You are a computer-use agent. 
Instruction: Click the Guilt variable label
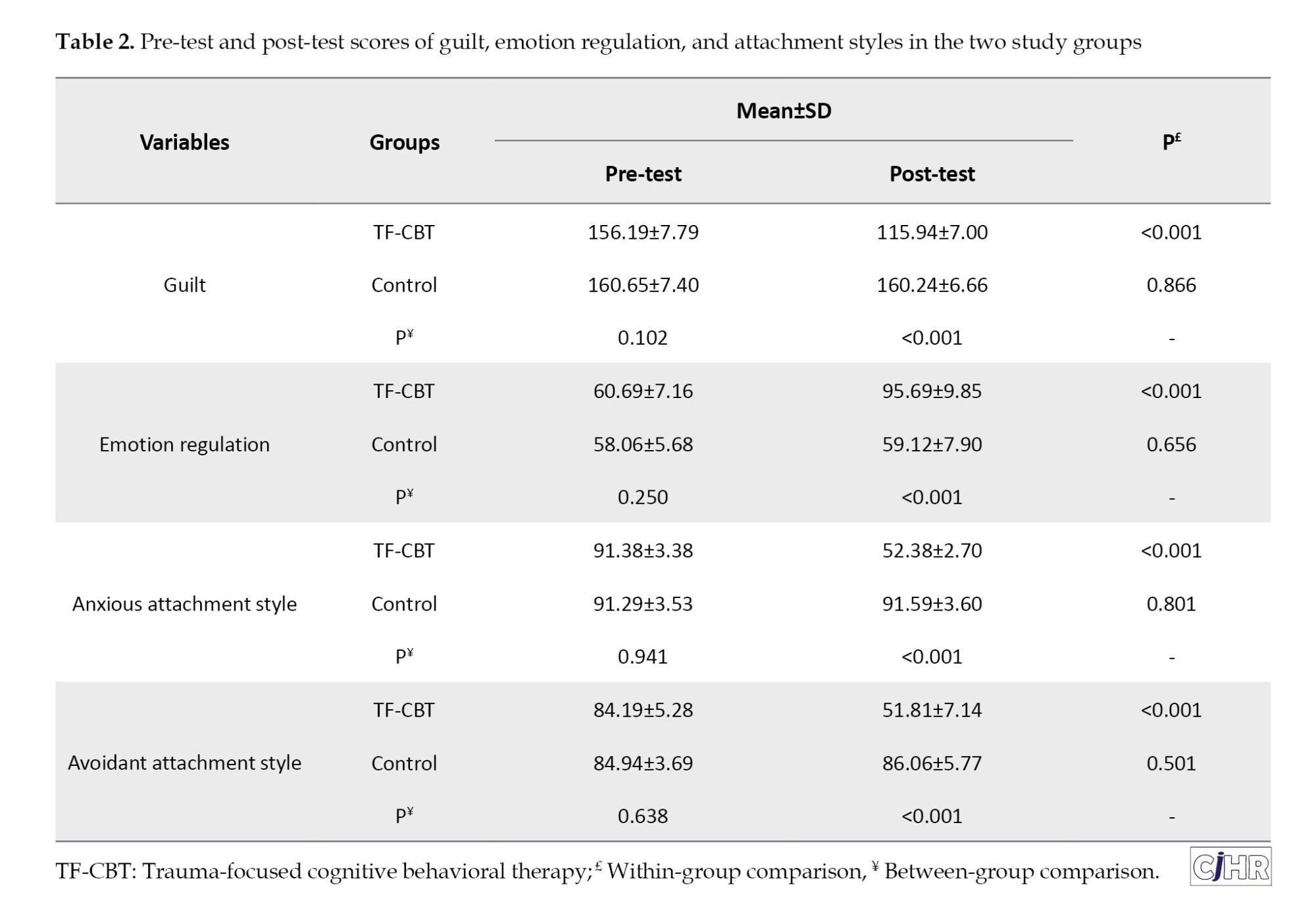click(x=184, y=285)
